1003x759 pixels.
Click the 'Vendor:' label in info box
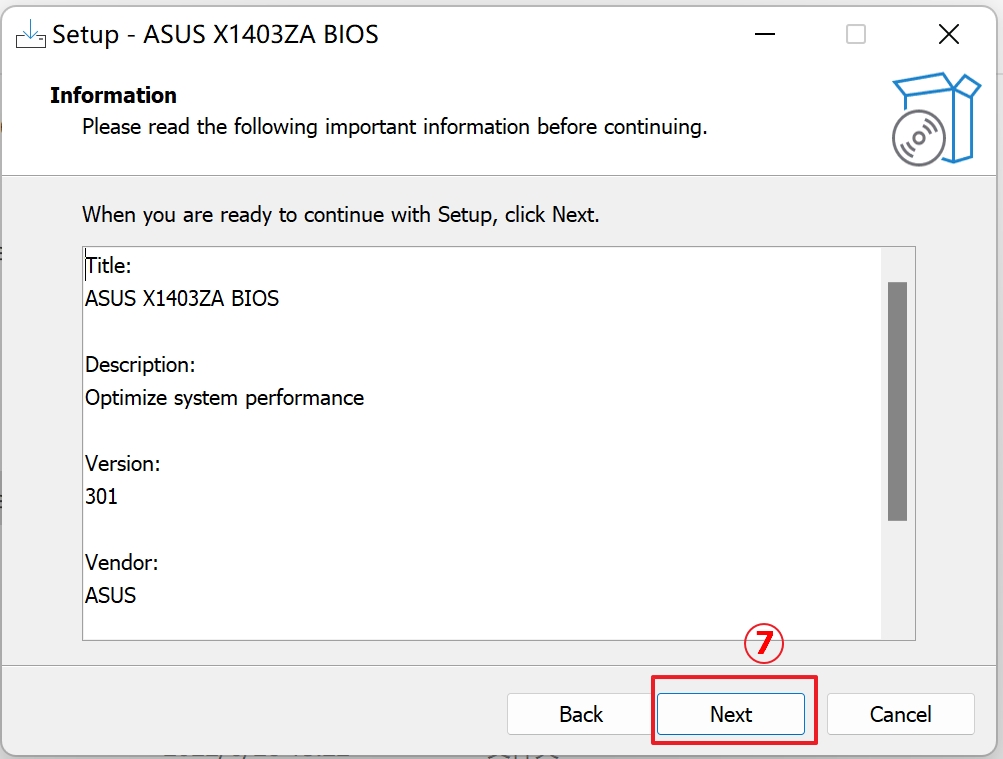pyautogui.click(x=121, y=563)
